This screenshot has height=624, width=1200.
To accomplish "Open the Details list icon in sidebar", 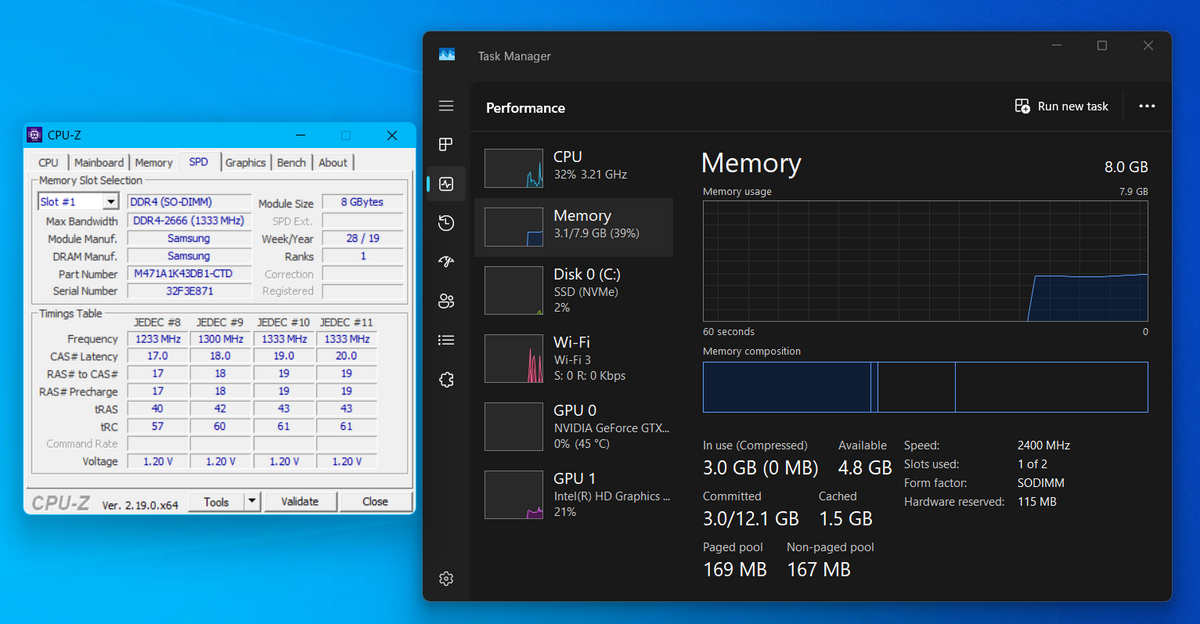I will (446, 340).
